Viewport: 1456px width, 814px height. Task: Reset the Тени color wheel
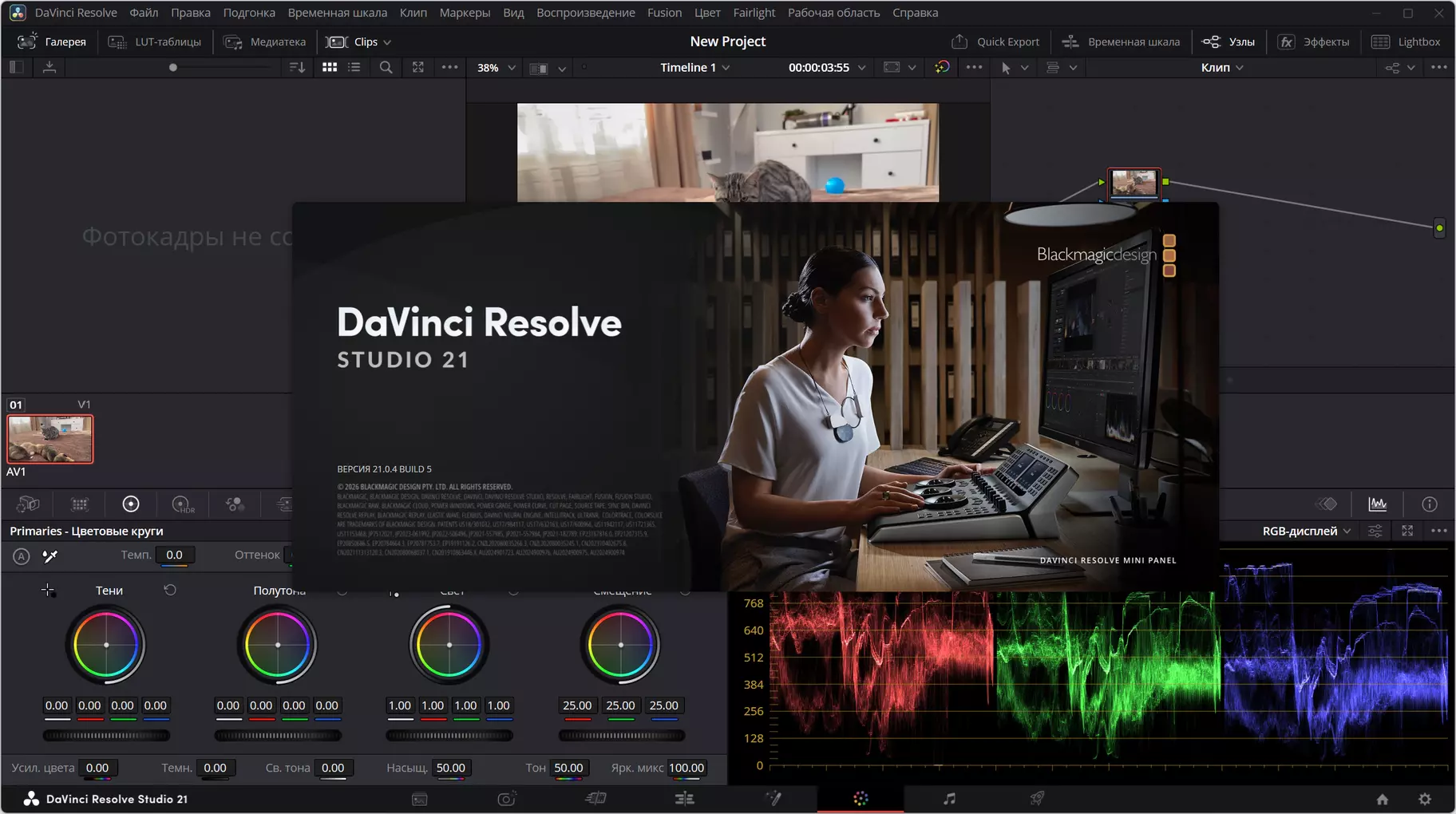(170, 590)
